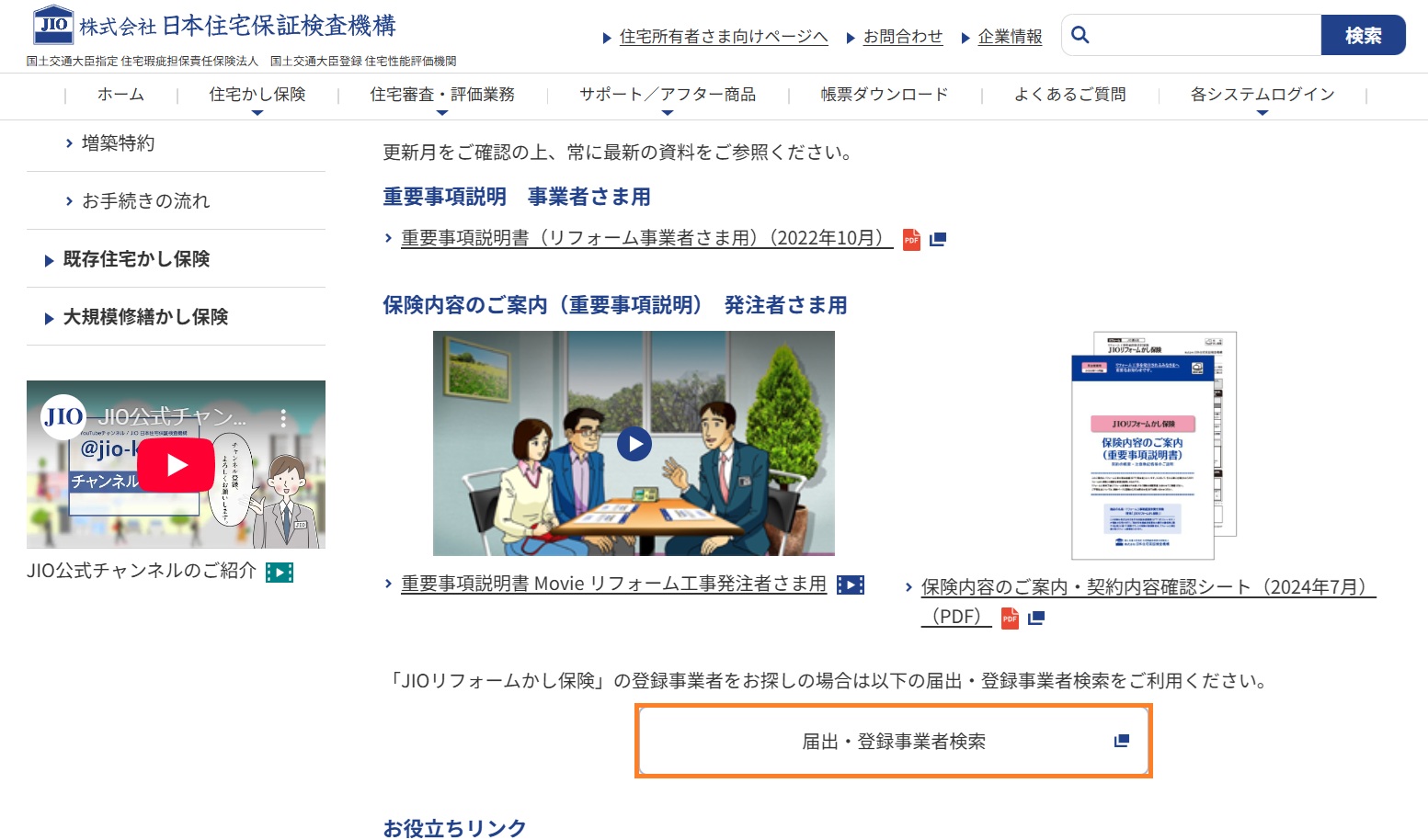This screenshot has width=1428, height=840.
Task: Open PDF icon for 重要事項説明書 2022年10月
Action: point(911,240)
